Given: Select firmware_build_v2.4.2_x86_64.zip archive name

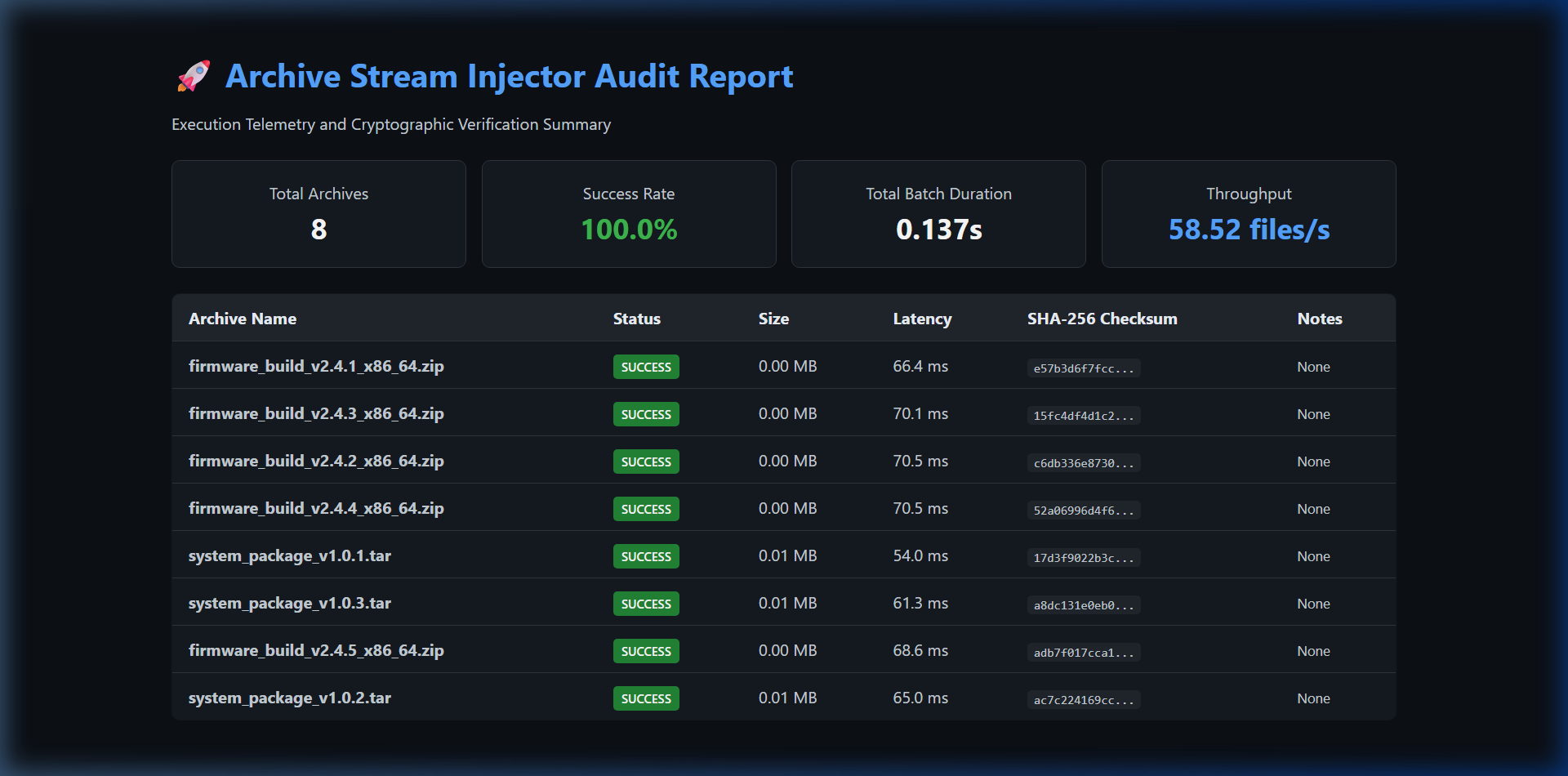Looking at the screenshot, I should 316,461.
